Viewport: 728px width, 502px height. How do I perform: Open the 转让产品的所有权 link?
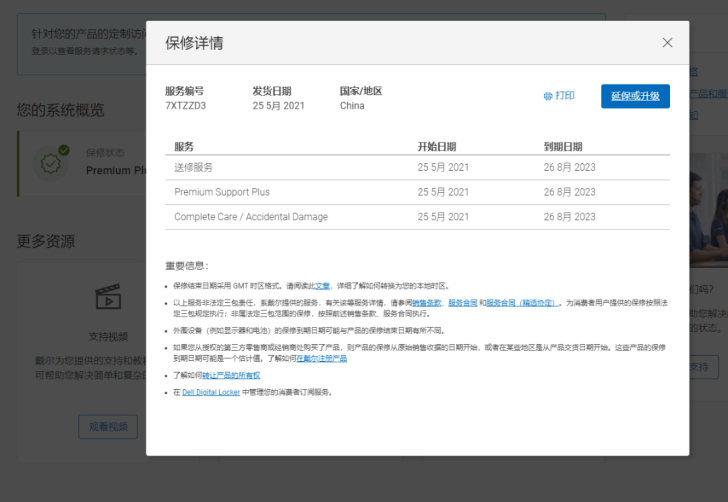coord(231,375)
